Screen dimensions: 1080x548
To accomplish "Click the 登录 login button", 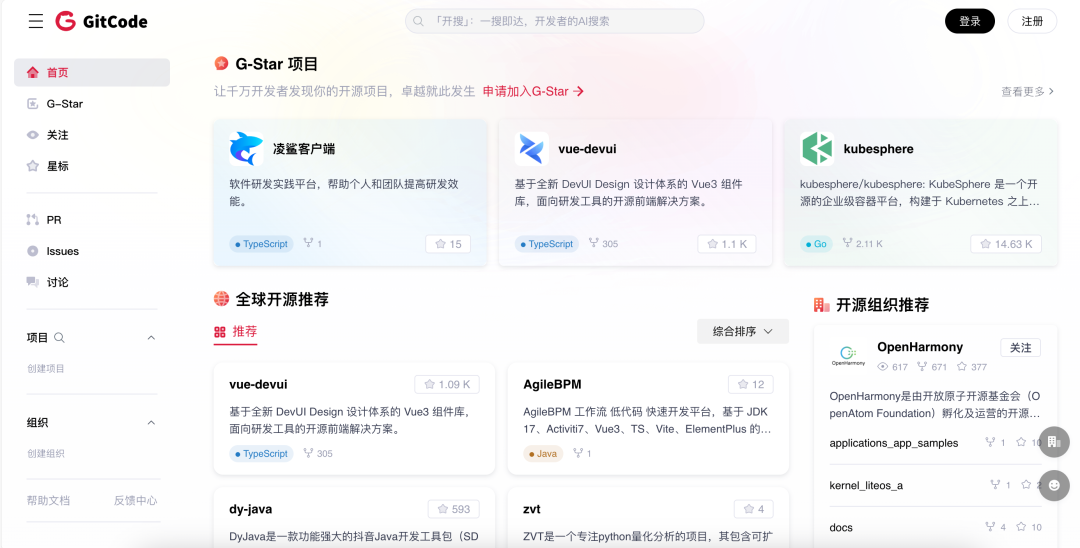I will [970, 21].
